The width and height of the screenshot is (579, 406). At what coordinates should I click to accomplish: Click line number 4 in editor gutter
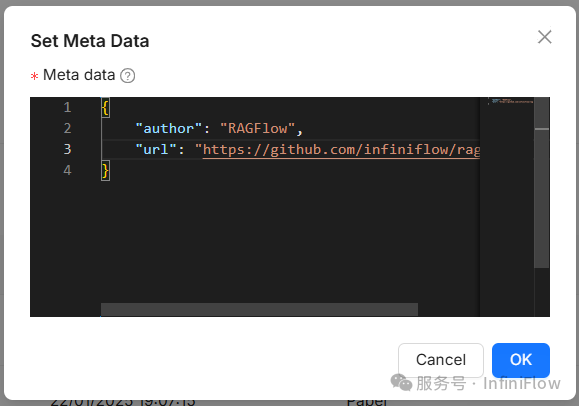tap(67, 170)
